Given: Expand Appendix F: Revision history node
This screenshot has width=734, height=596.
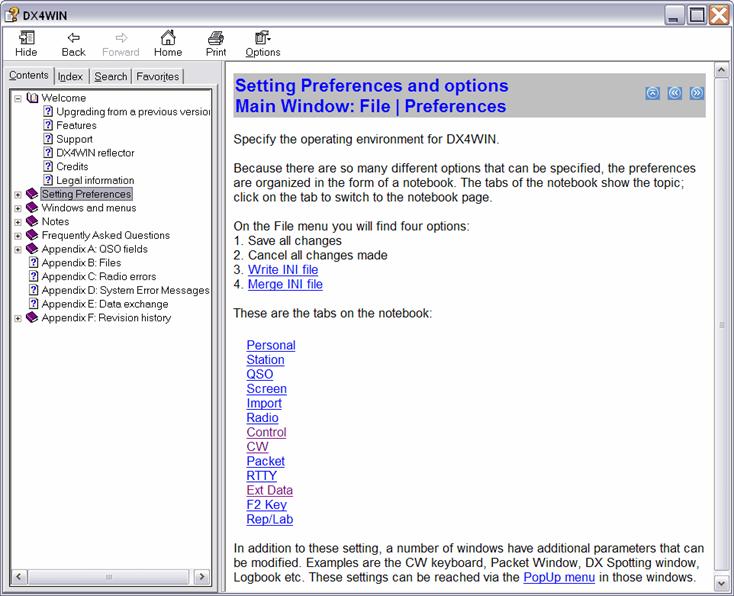Looking at the screenshot, I should [18, 318].
